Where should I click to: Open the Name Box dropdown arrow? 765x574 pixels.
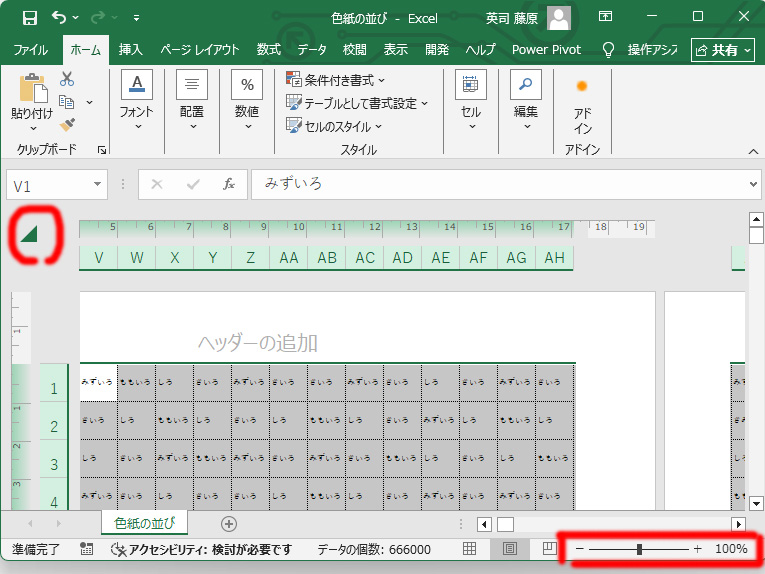point(97,185)
